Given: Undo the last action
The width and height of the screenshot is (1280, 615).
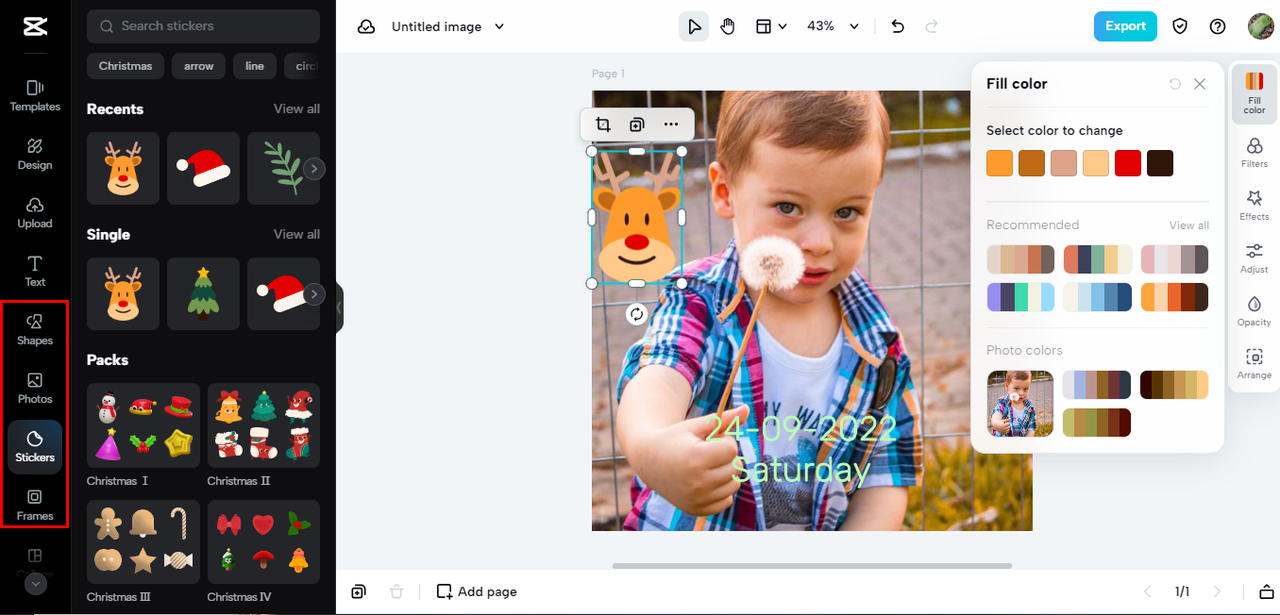Looking at the screenshot, I should pos(898,27).
